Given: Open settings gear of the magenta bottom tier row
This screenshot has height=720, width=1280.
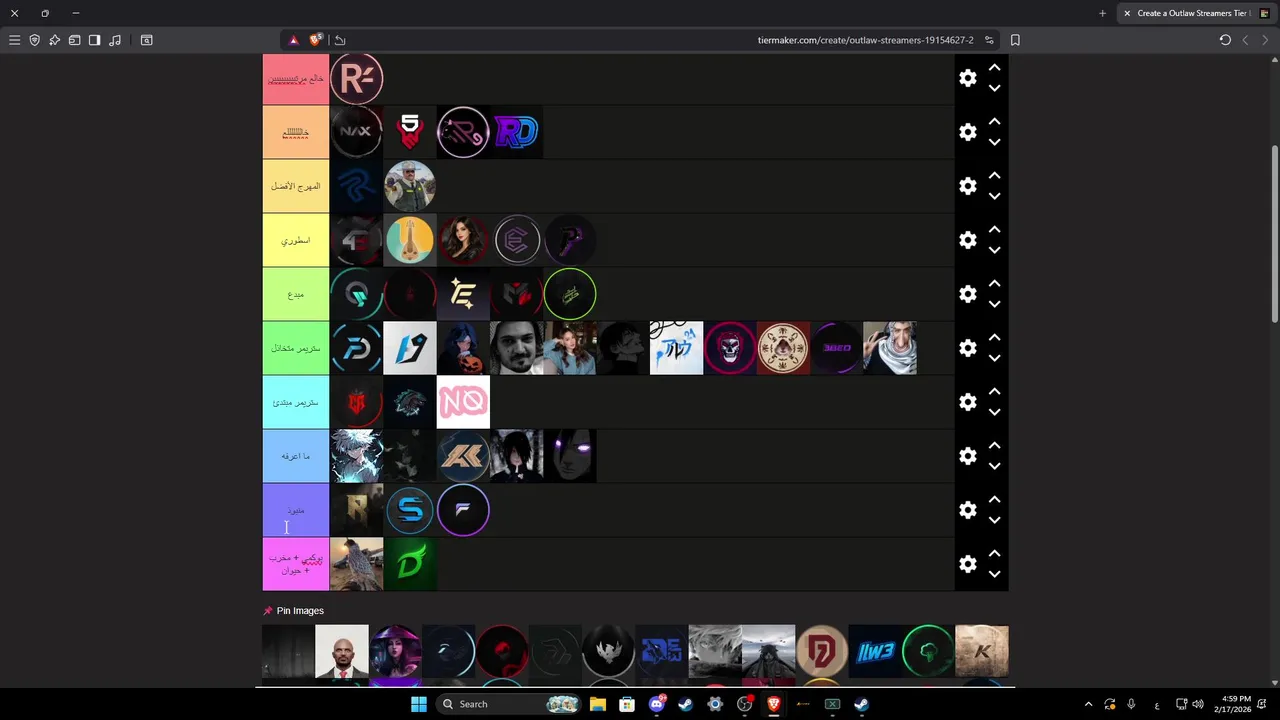Looking at the screenshot, I should [967, 564].
